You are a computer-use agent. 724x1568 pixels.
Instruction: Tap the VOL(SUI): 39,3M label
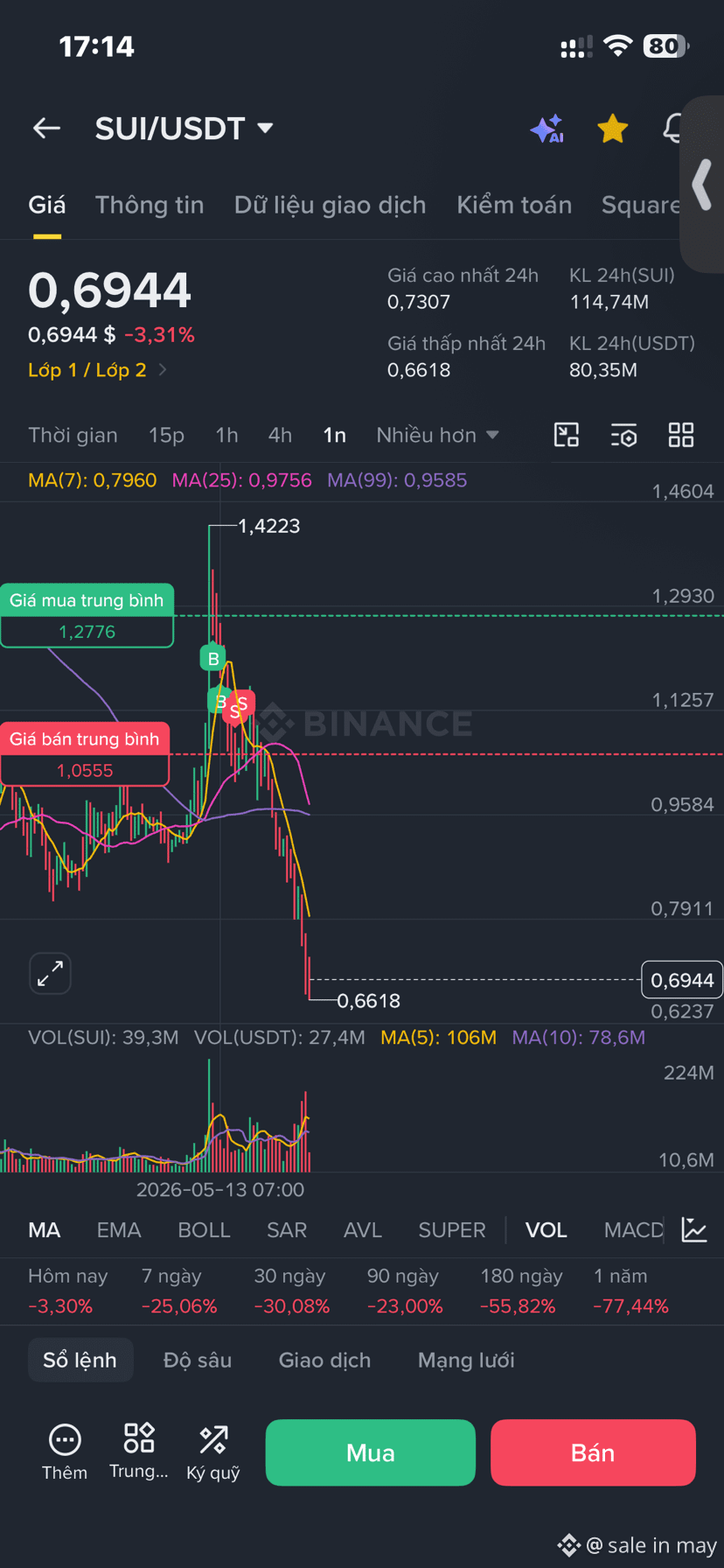[x=103, y=1038]
